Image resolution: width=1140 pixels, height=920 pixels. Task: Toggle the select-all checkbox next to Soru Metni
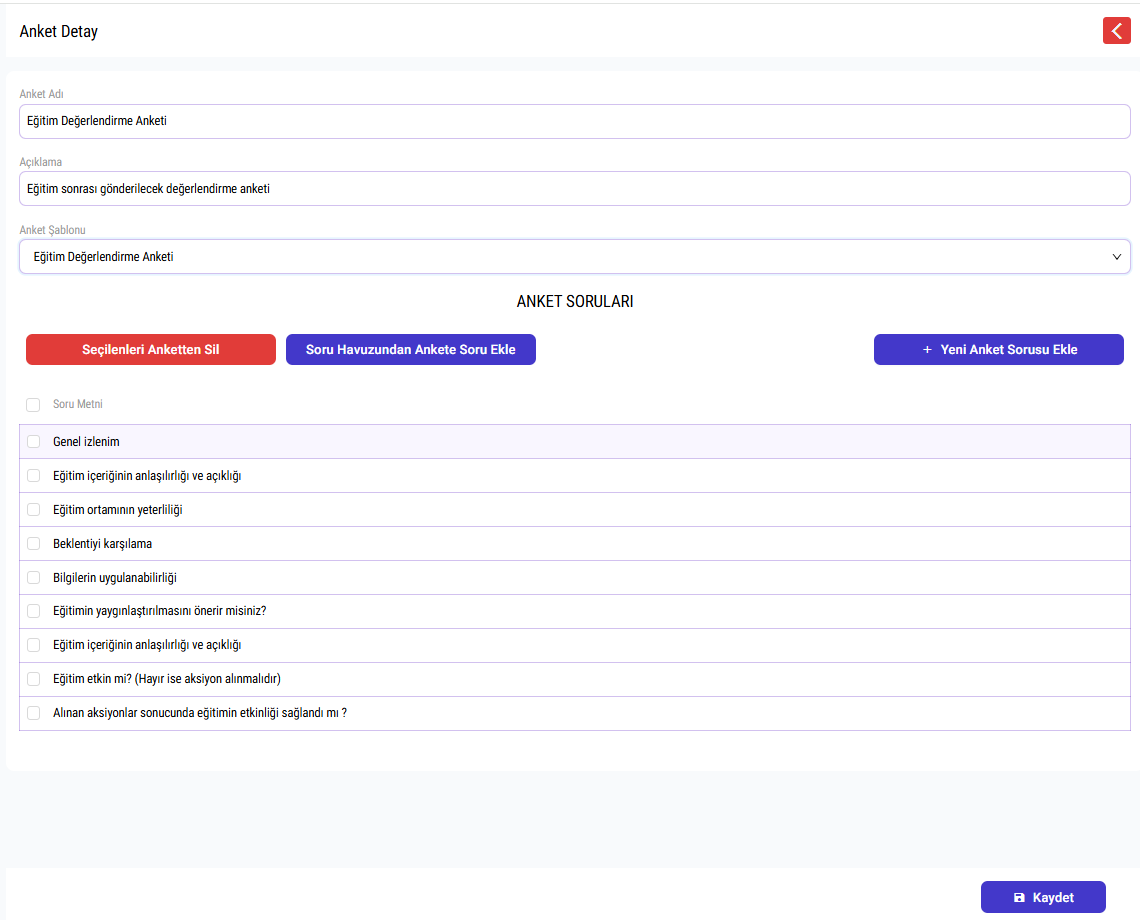click(x=33, y=404)
